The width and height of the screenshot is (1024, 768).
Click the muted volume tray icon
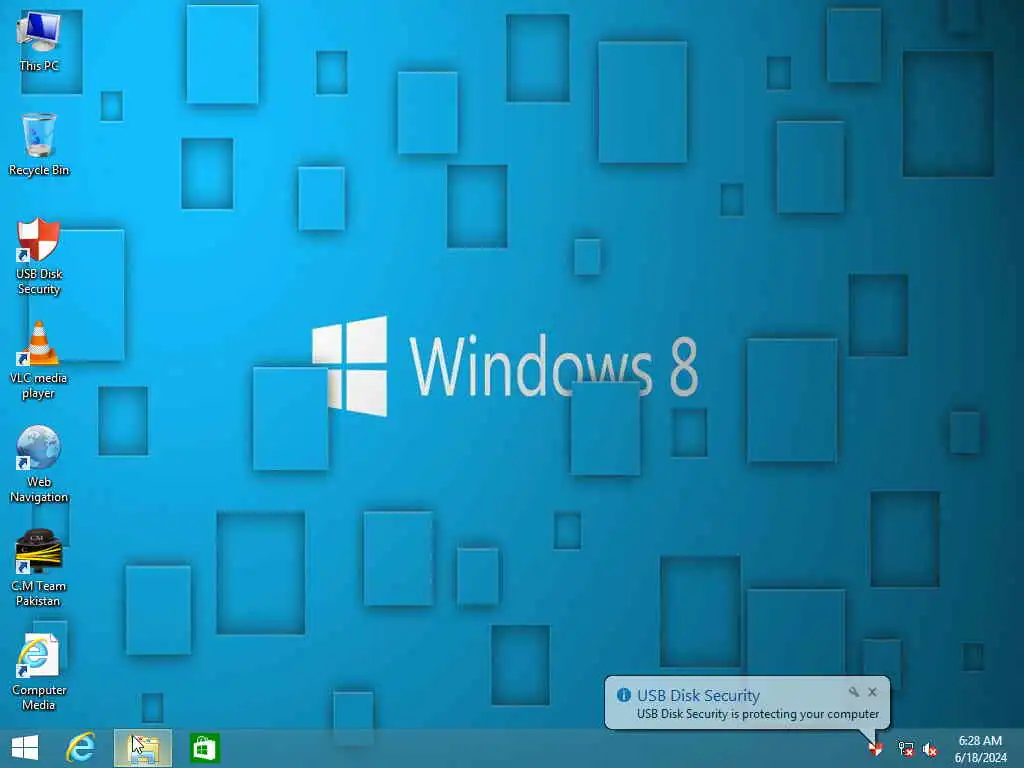[x=930, y=749]
